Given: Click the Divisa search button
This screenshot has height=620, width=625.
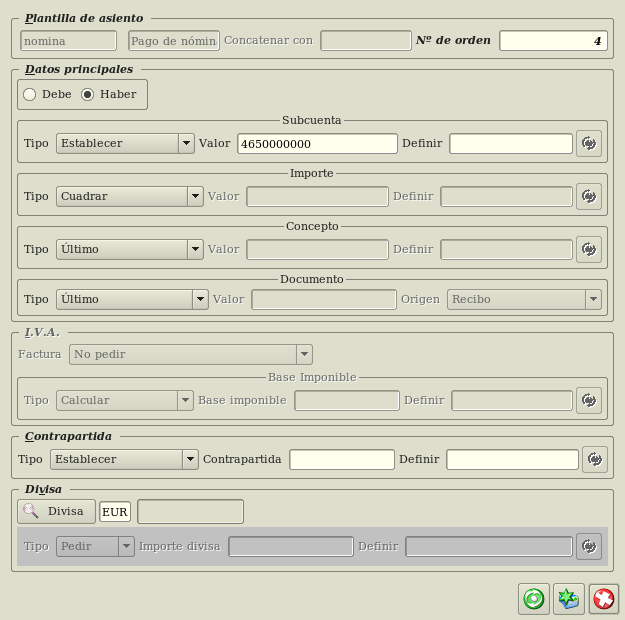Looking at the screenshot, I should pos(57,512).
